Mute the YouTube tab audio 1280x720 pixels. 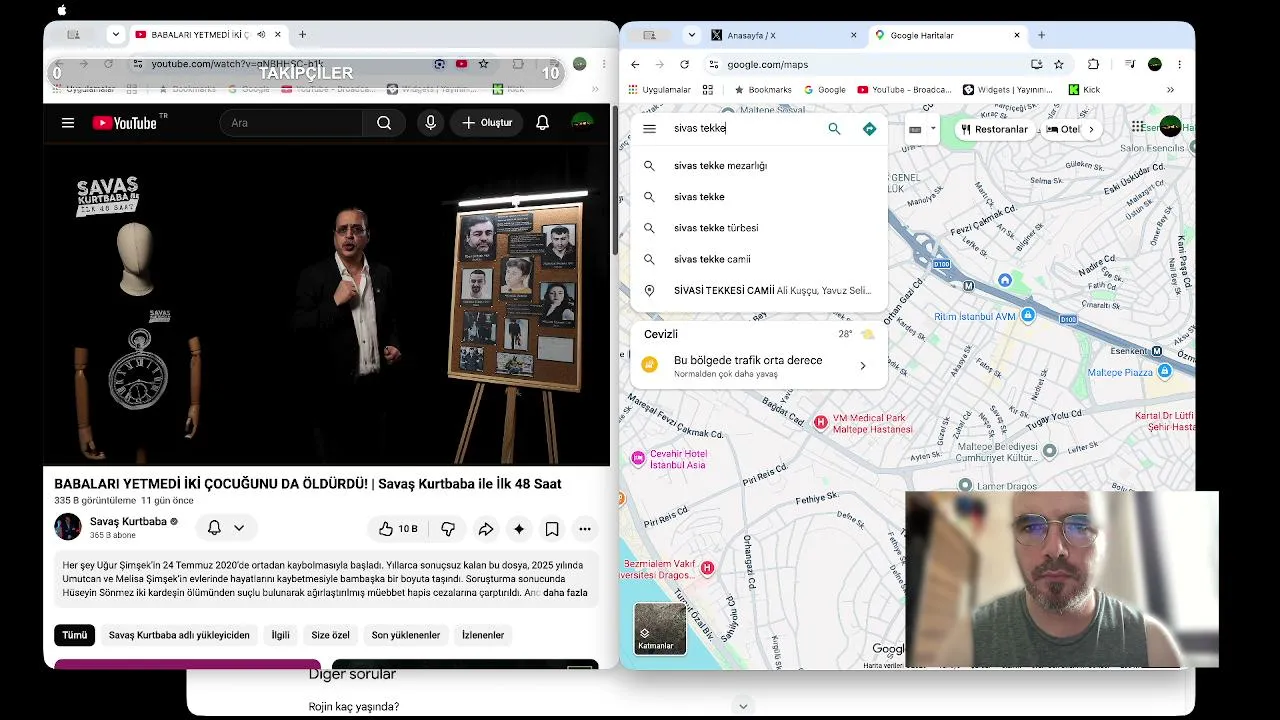point(261,35)
